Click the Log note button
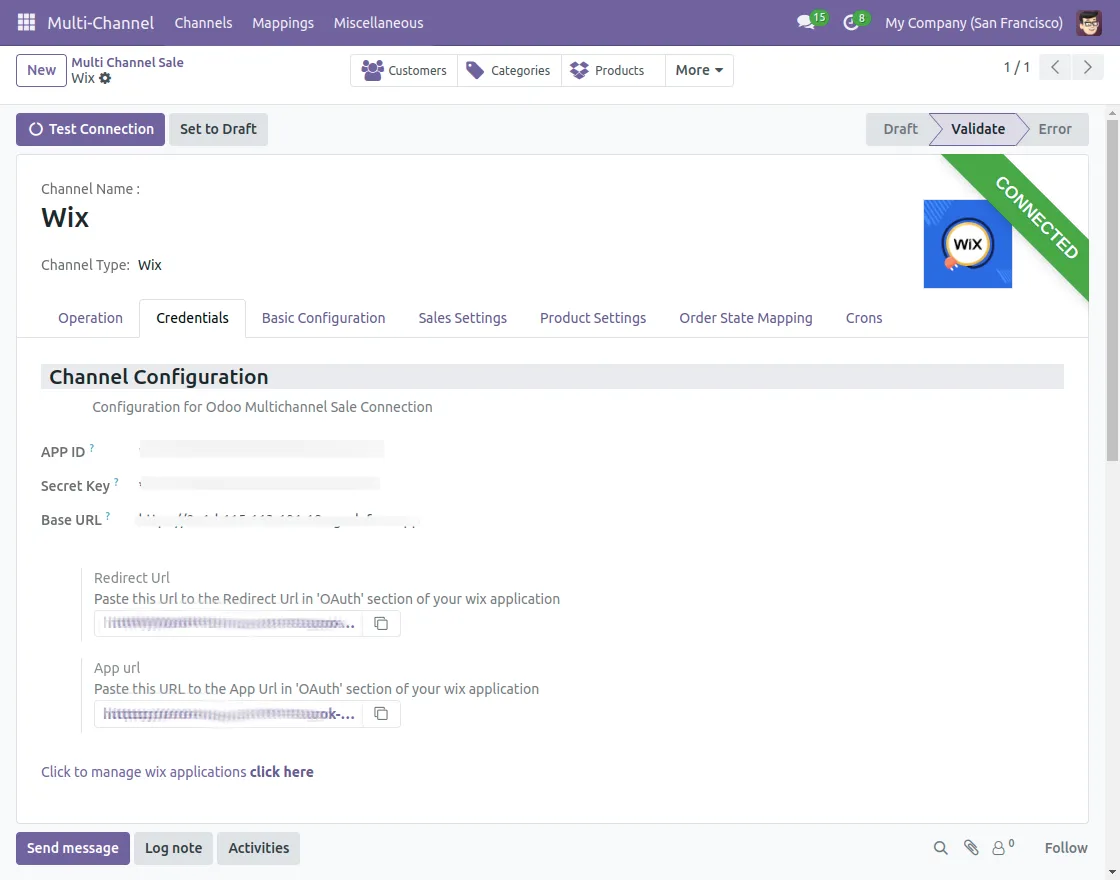 (x=174, y=848)
